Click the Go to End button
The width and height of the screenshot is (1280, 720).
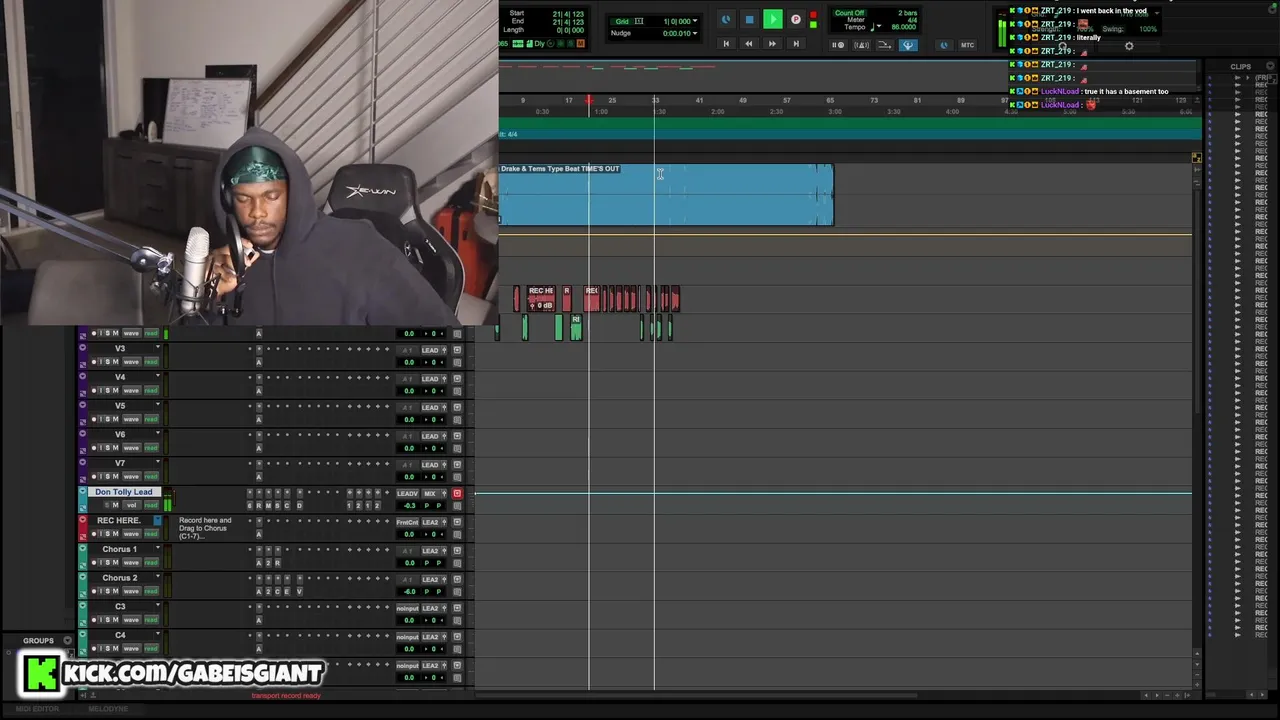tap(795, 44)
